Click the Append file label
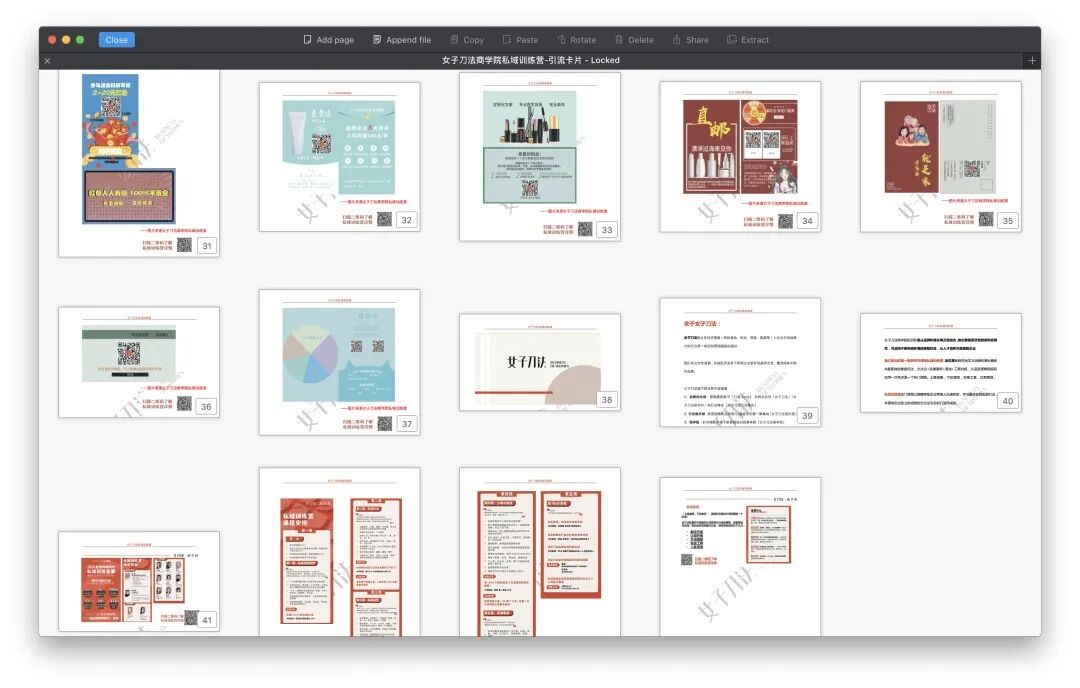Image resolution: width=1080 pixels, height=688 pixels. pos(408,40)
